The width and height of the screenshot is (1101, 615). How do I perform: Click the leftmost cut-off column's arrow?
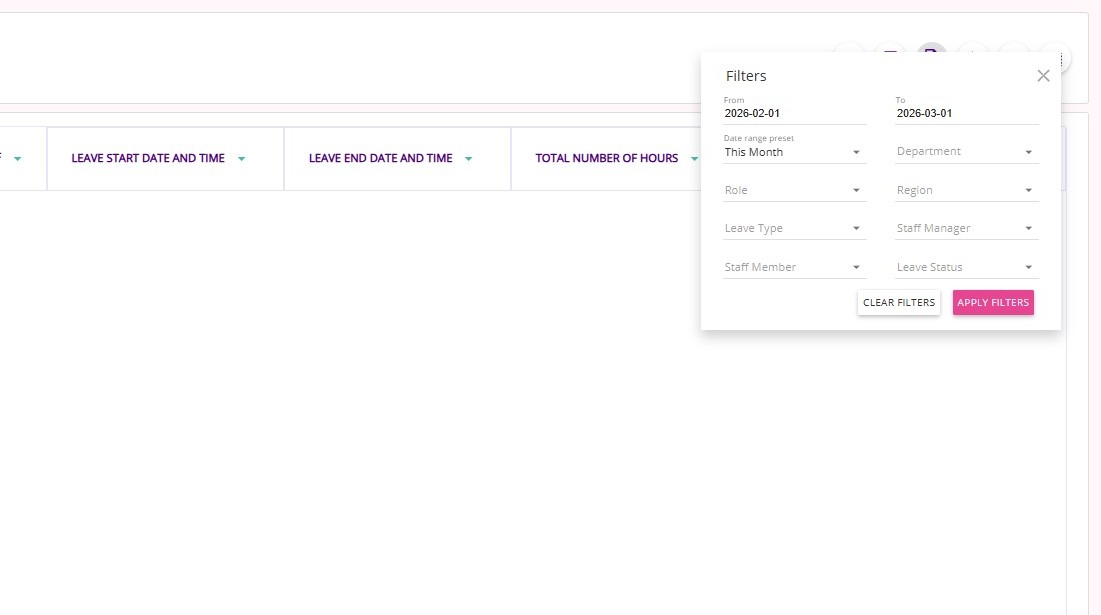tap(17, 159)
